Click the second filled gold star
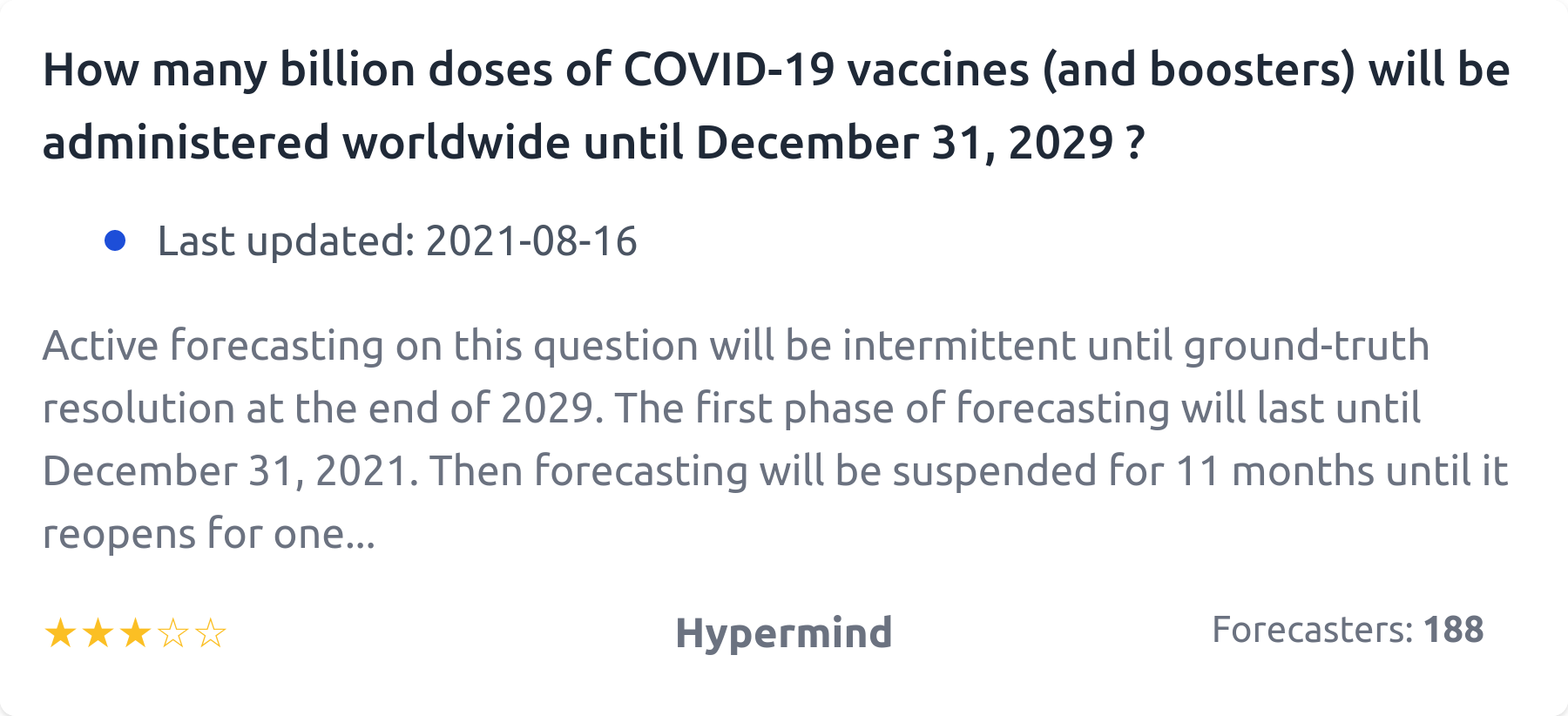The width and height of the screenshot is (1568, 716). [x=98, y=634]
